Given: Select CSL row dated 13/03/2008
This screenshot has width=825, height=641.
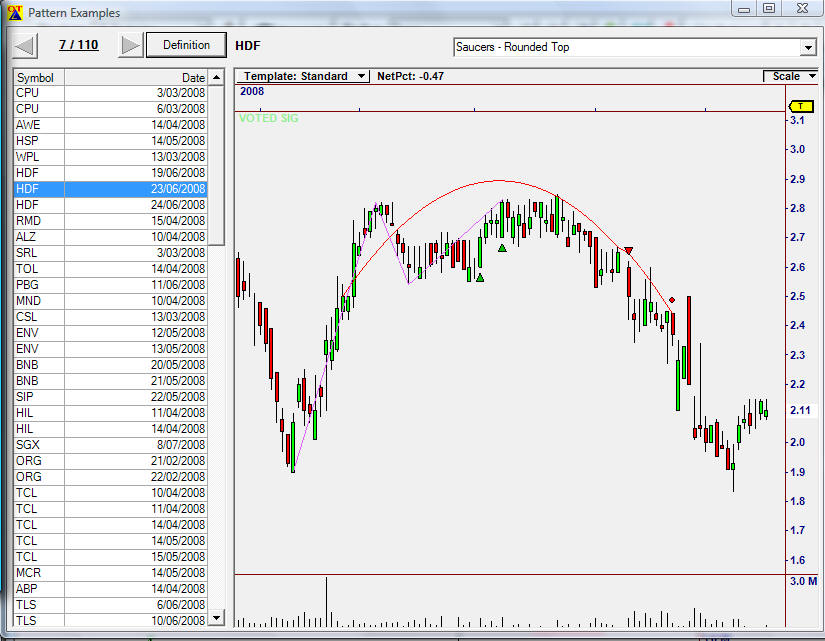Looking at the screenshot, I should [110, 317].
